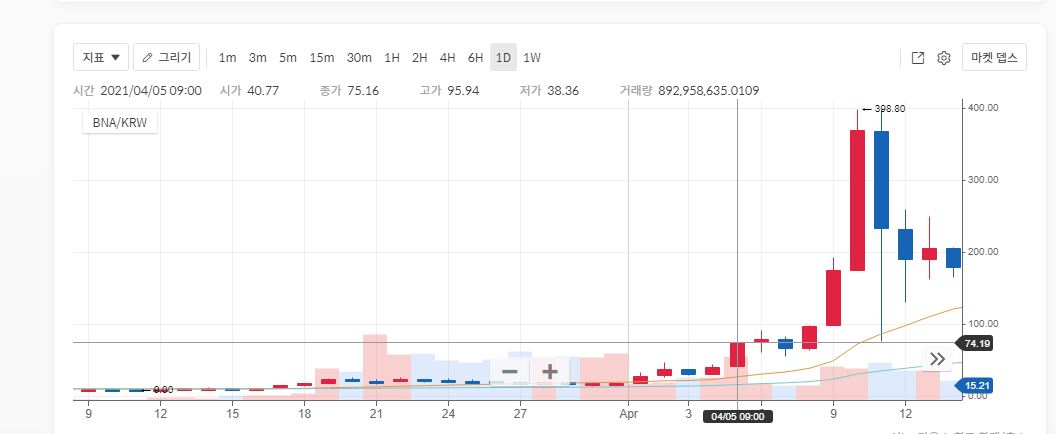Image resolution: width=1056 pixels, height=434 pixels.
Task: Select the 1m timeframe
Action: tap(228, 58)
